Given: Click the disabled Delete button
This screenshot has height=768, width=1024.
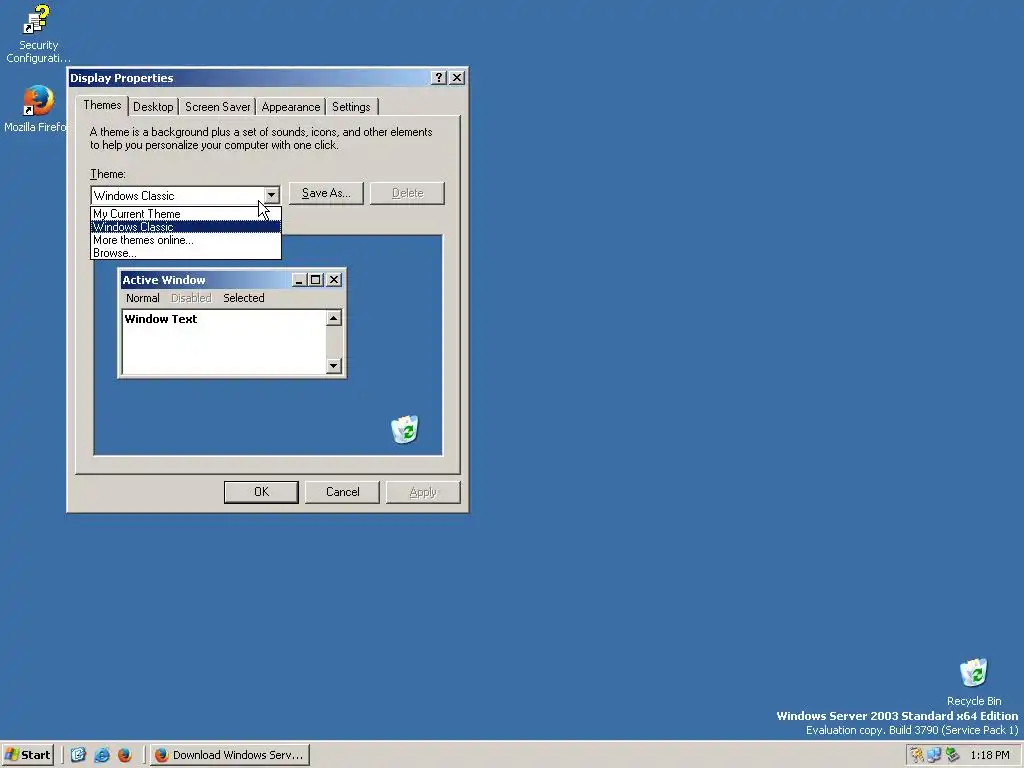Looking at the screenshot, I should (x=408, y=193).
